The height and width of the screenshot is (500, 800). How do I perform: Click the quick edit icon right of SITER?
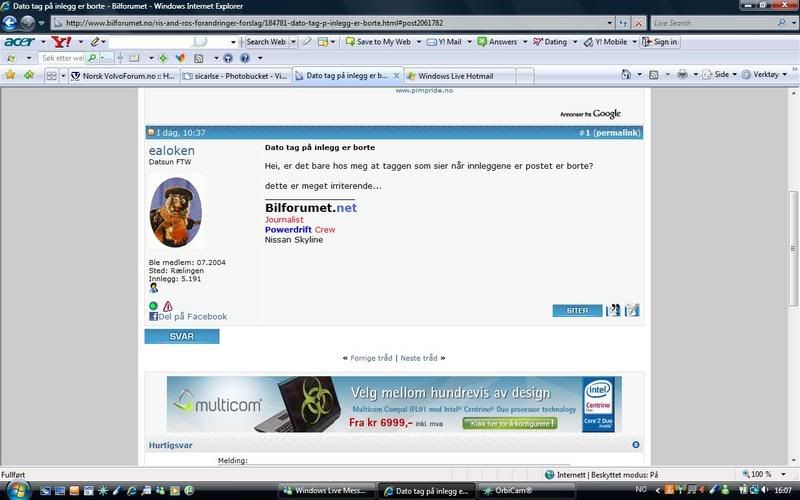pos(632,311)
